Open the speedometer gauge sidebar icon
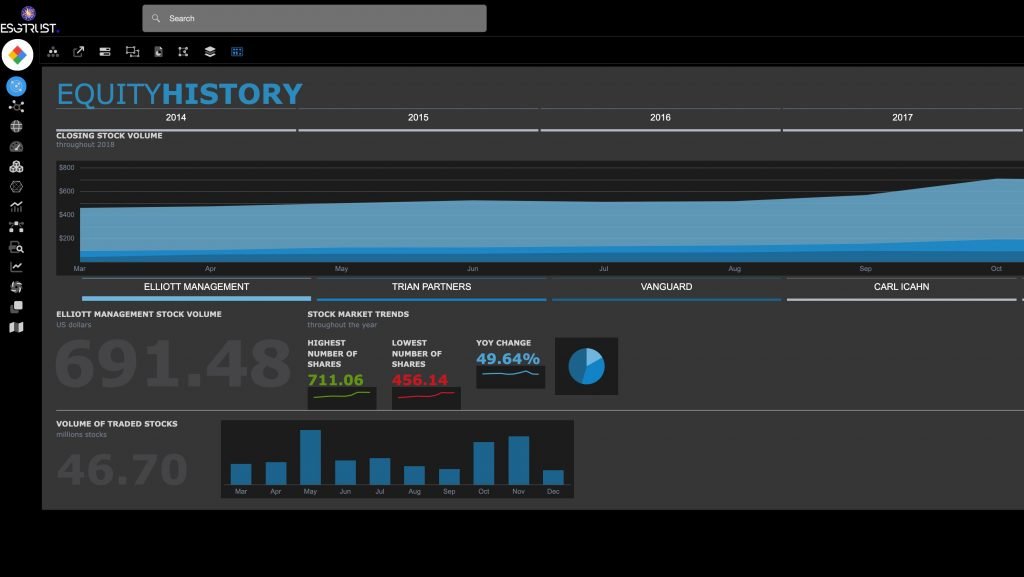1024x577 pixels. (x=16, y=147)
